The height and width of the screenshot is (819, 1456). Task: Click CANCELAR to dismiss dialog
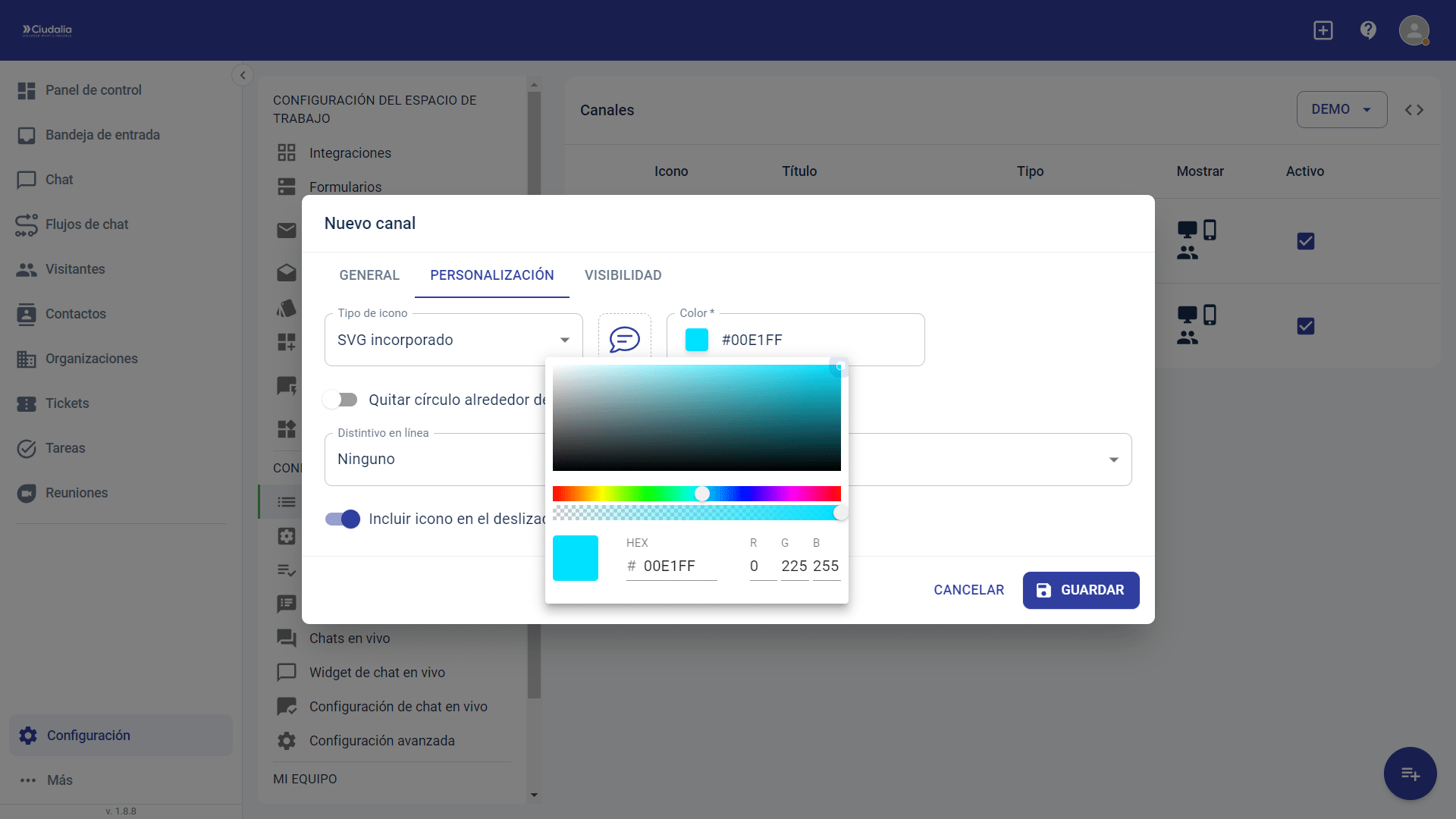point(968,590)
